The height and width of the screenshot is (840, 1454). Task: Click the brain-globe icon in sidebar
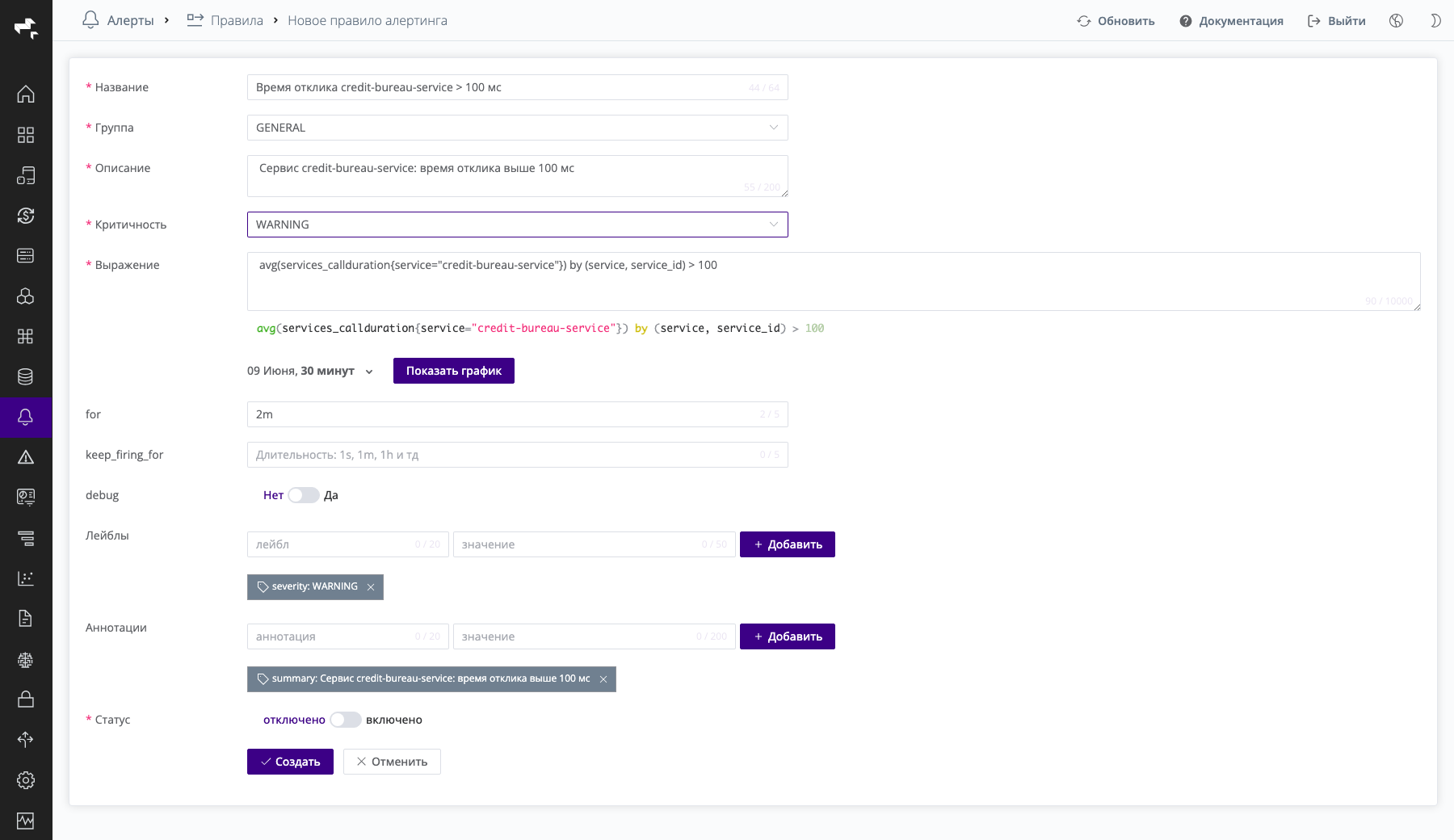coord(26,659)
